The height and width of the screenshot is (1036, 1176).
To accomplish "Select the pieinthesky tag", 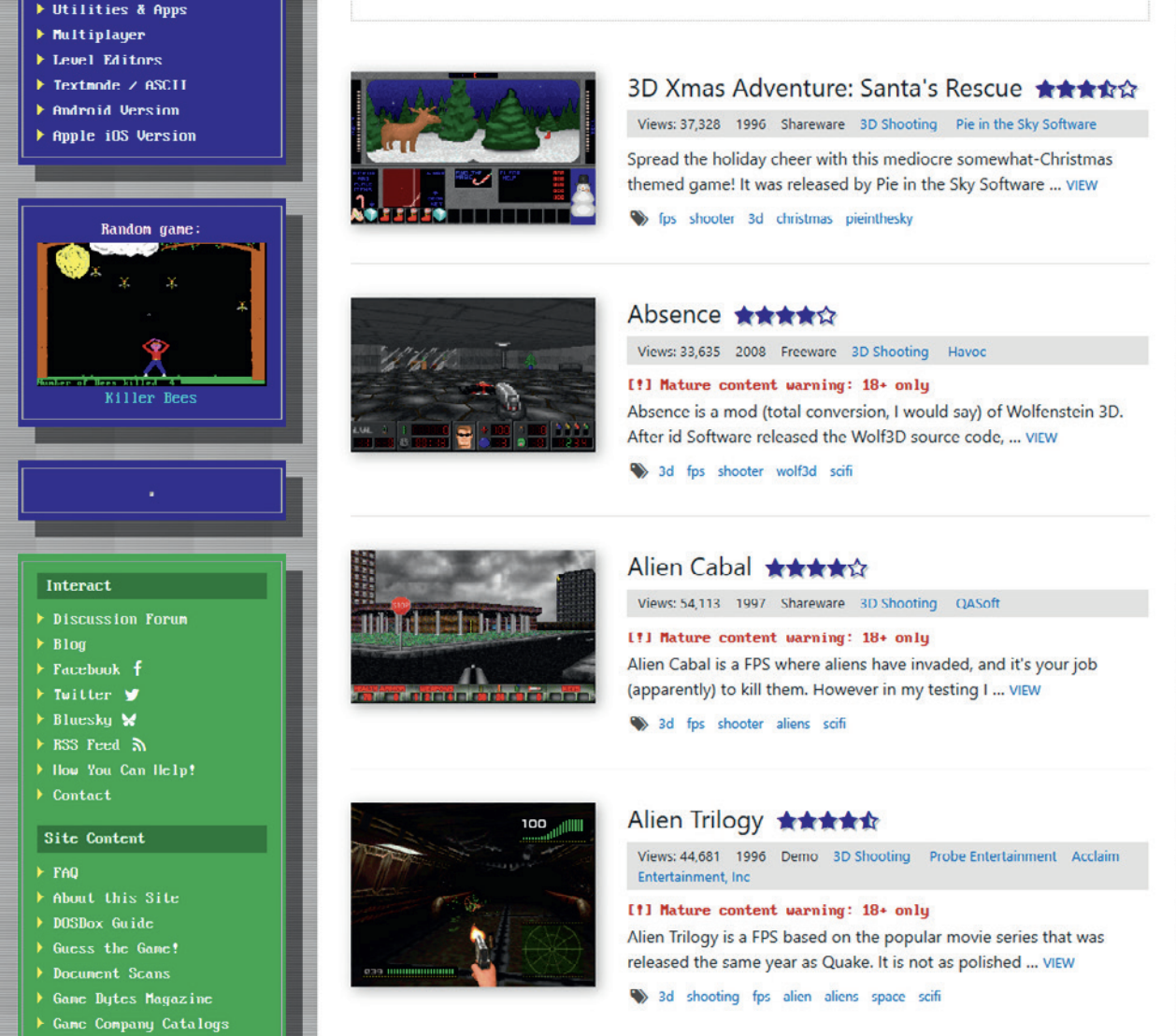I will pos(879,219).
